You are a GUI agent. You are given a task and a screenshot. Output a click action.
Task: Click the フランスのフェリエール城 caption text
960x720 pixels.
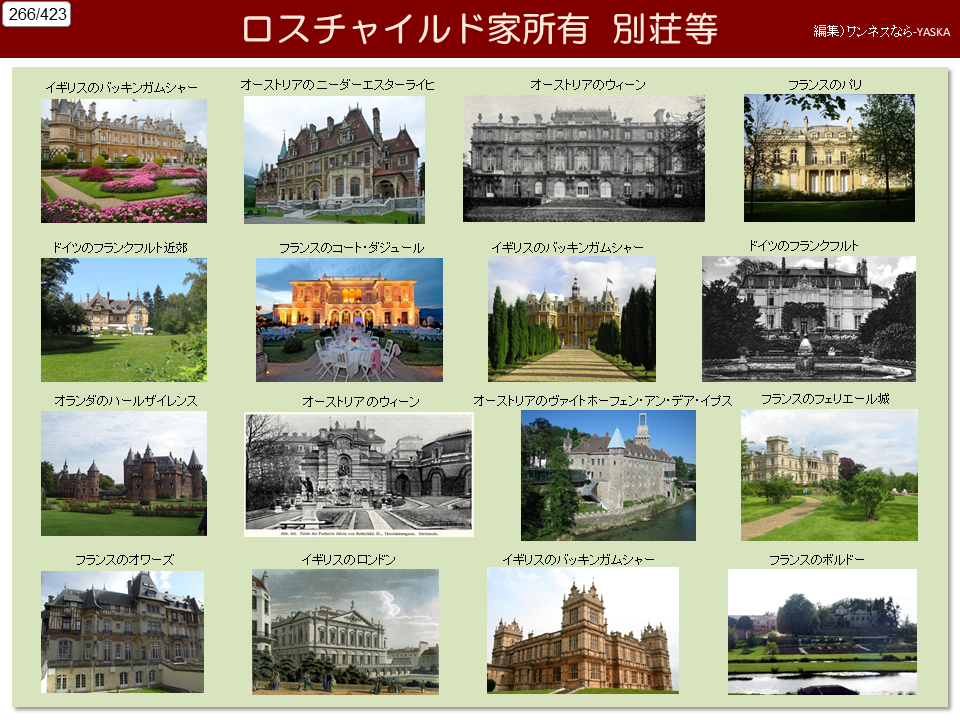click(x=824, y=399)
